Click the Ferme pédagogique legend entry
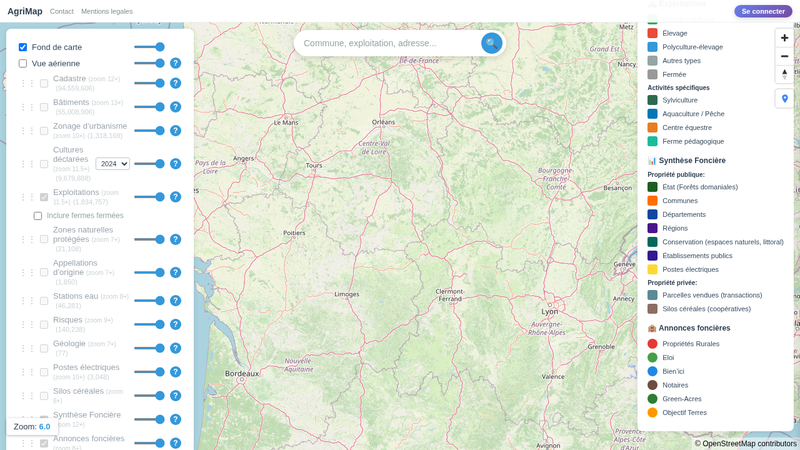 pyautogui.click(x=686, y=141)
